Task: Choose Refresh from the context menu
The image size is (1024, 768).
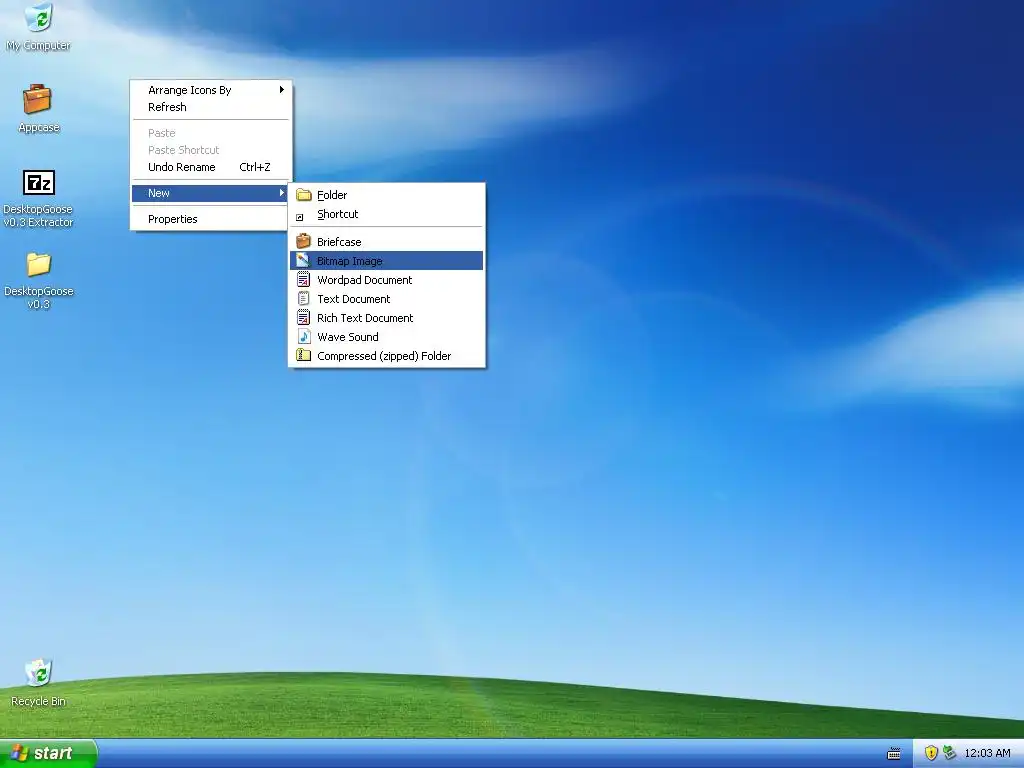Action: [211, 107]
